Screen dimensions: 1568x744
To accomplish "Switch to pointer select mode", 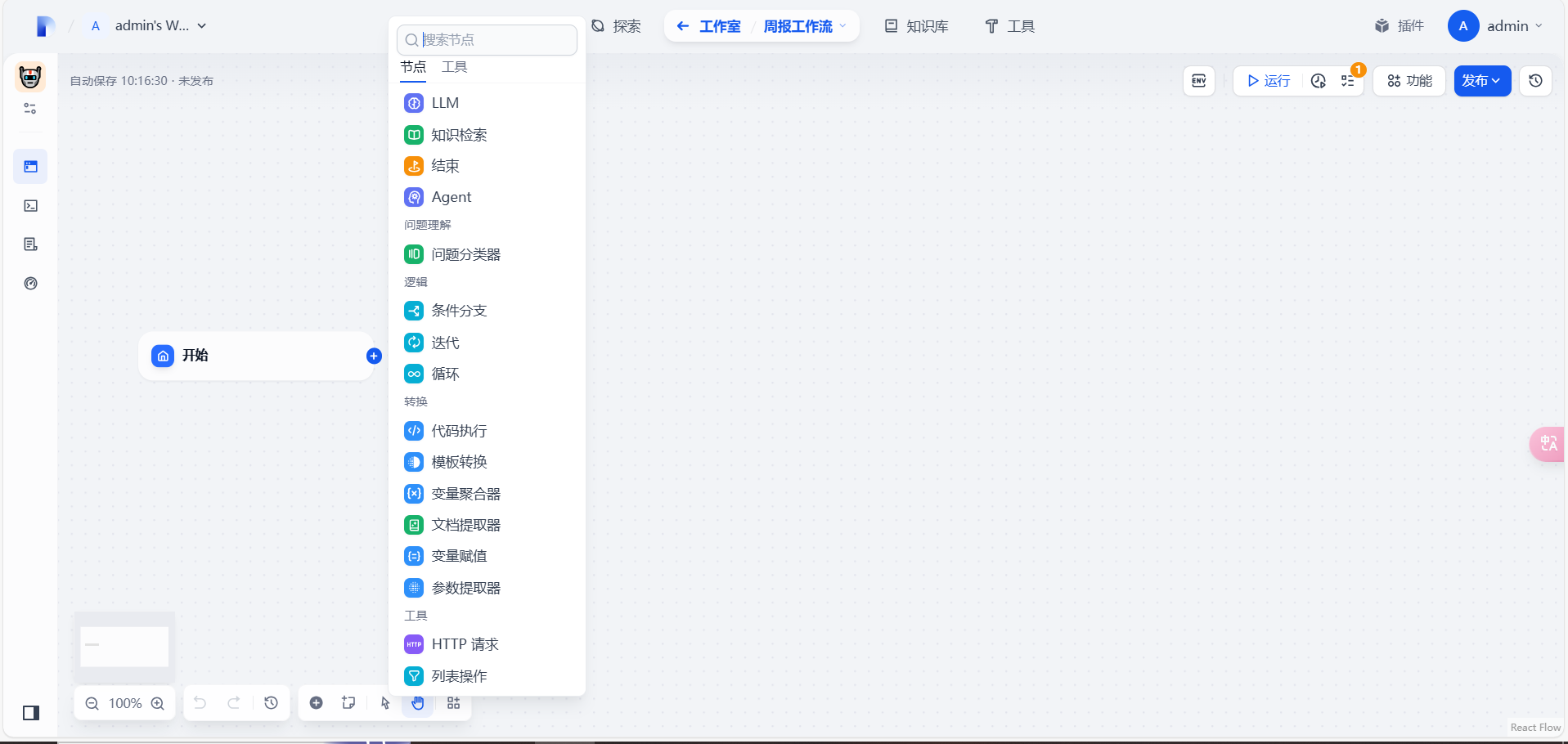I will pos(385,703).
